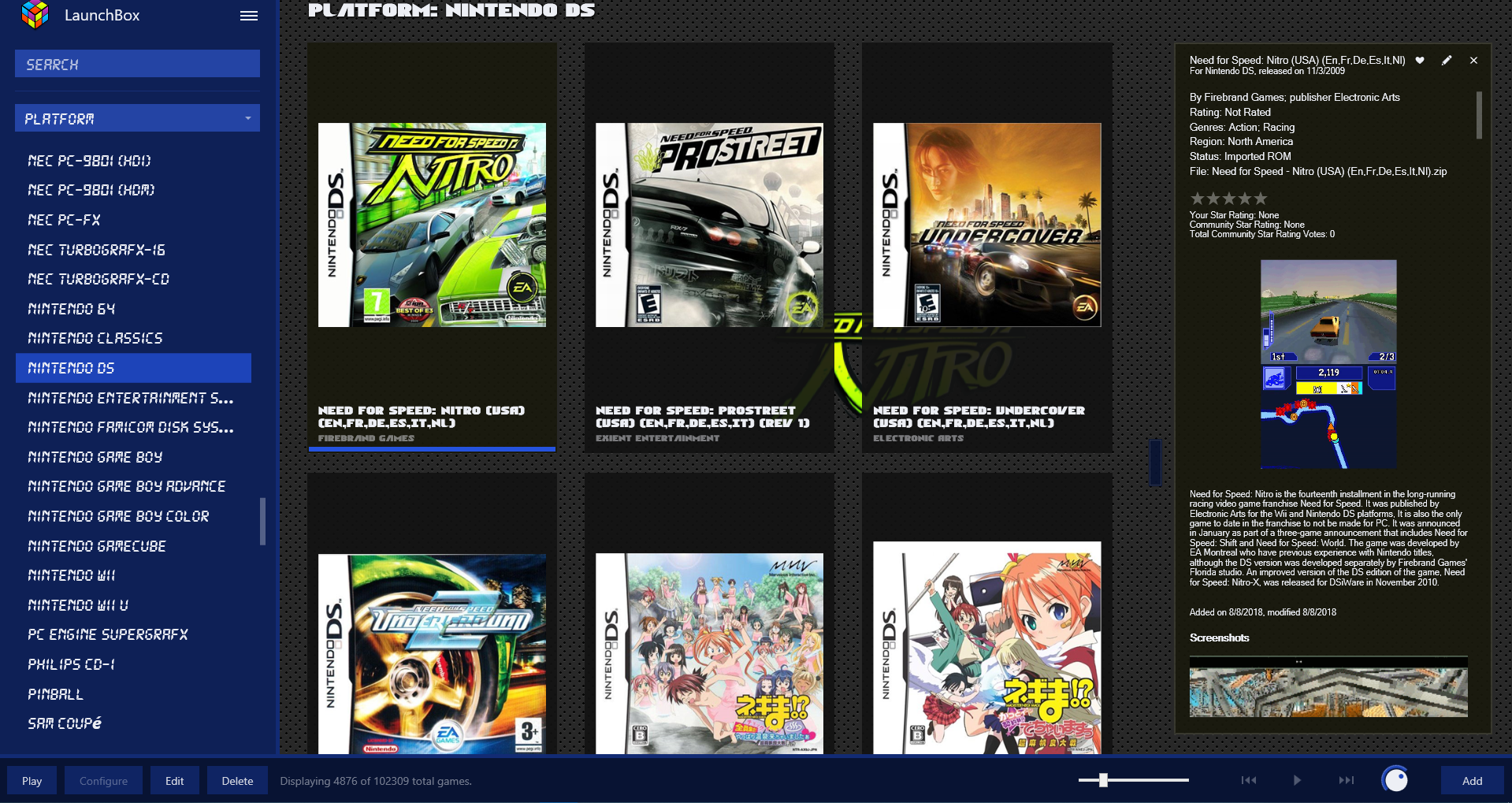
Task: Click the Delete button
Action: coord(237,780)
